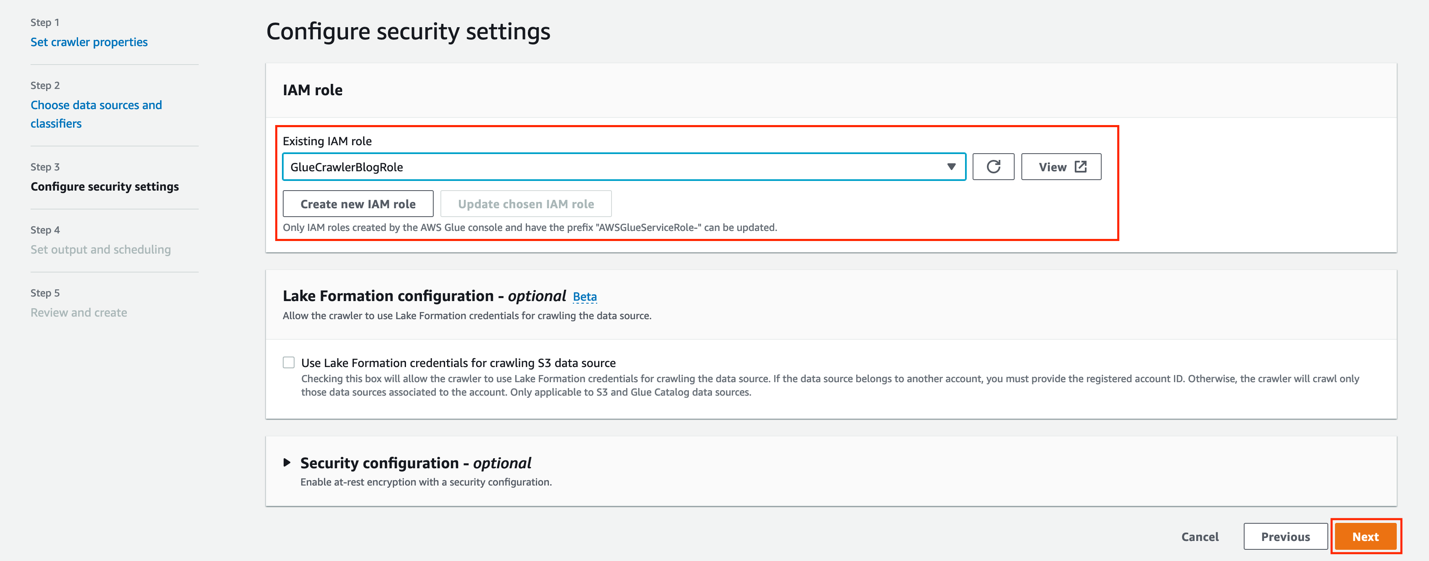Open the Existing IAM role dropdown arrow
This screenshot has width=1429, height=561.
coord(951,167)
